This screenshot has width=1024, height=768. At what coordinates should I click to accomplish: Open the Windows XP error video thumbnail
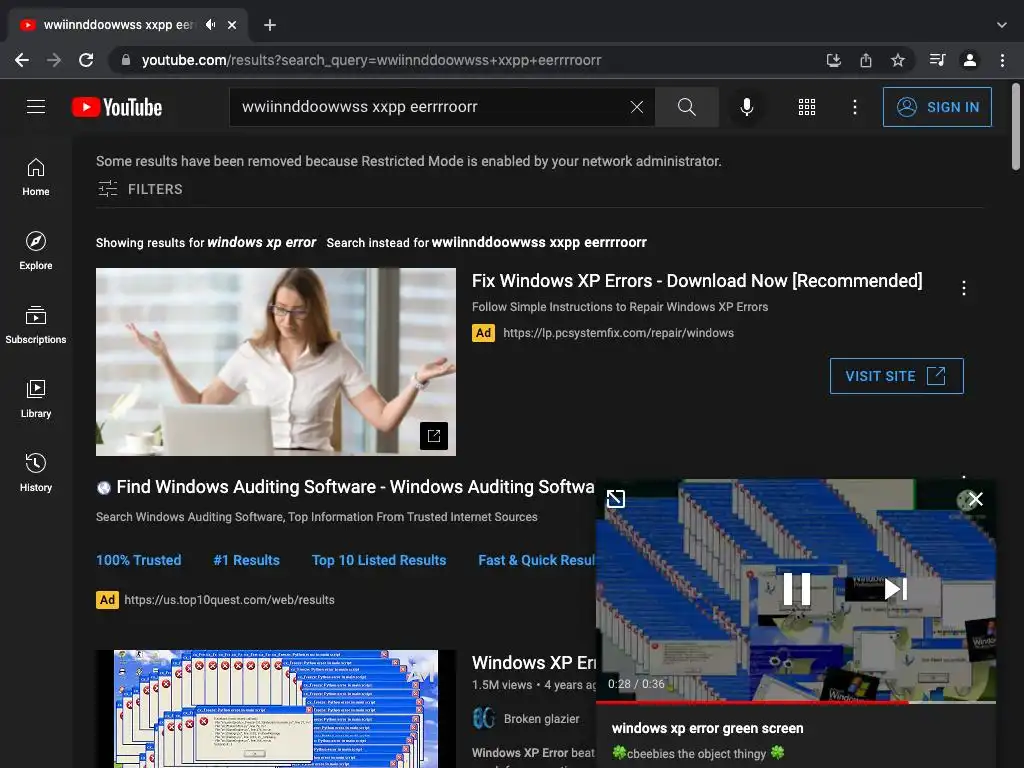coord(276,709)
